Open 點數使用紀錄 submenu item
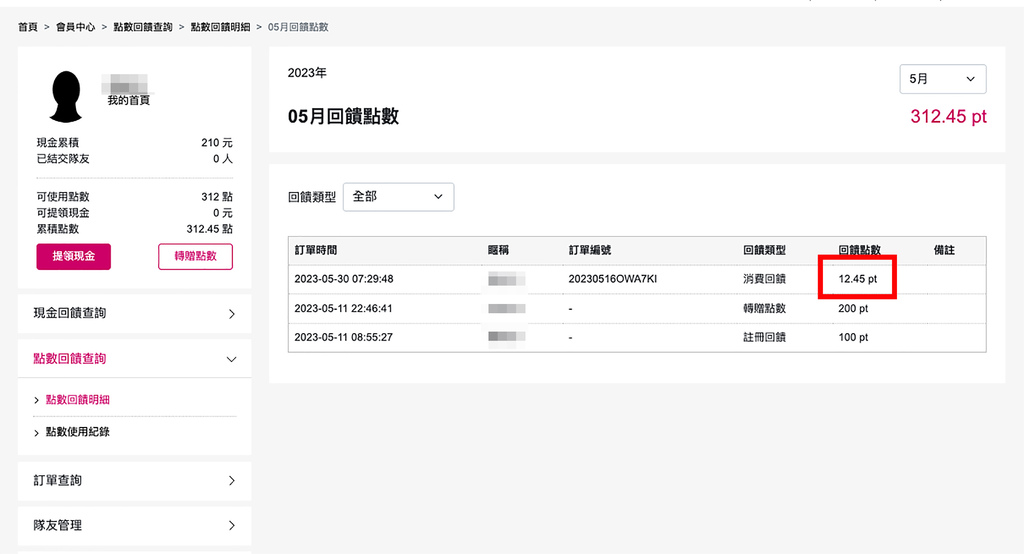 coord(78,432)
